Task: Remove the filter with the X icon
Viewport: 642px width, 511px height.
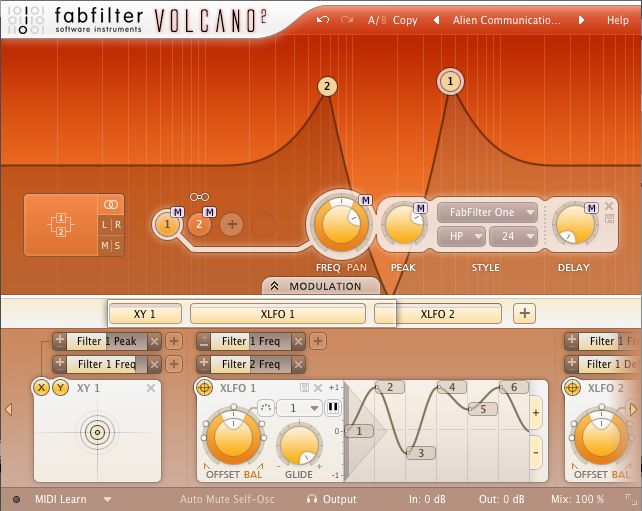Action: tap(609, 206)
